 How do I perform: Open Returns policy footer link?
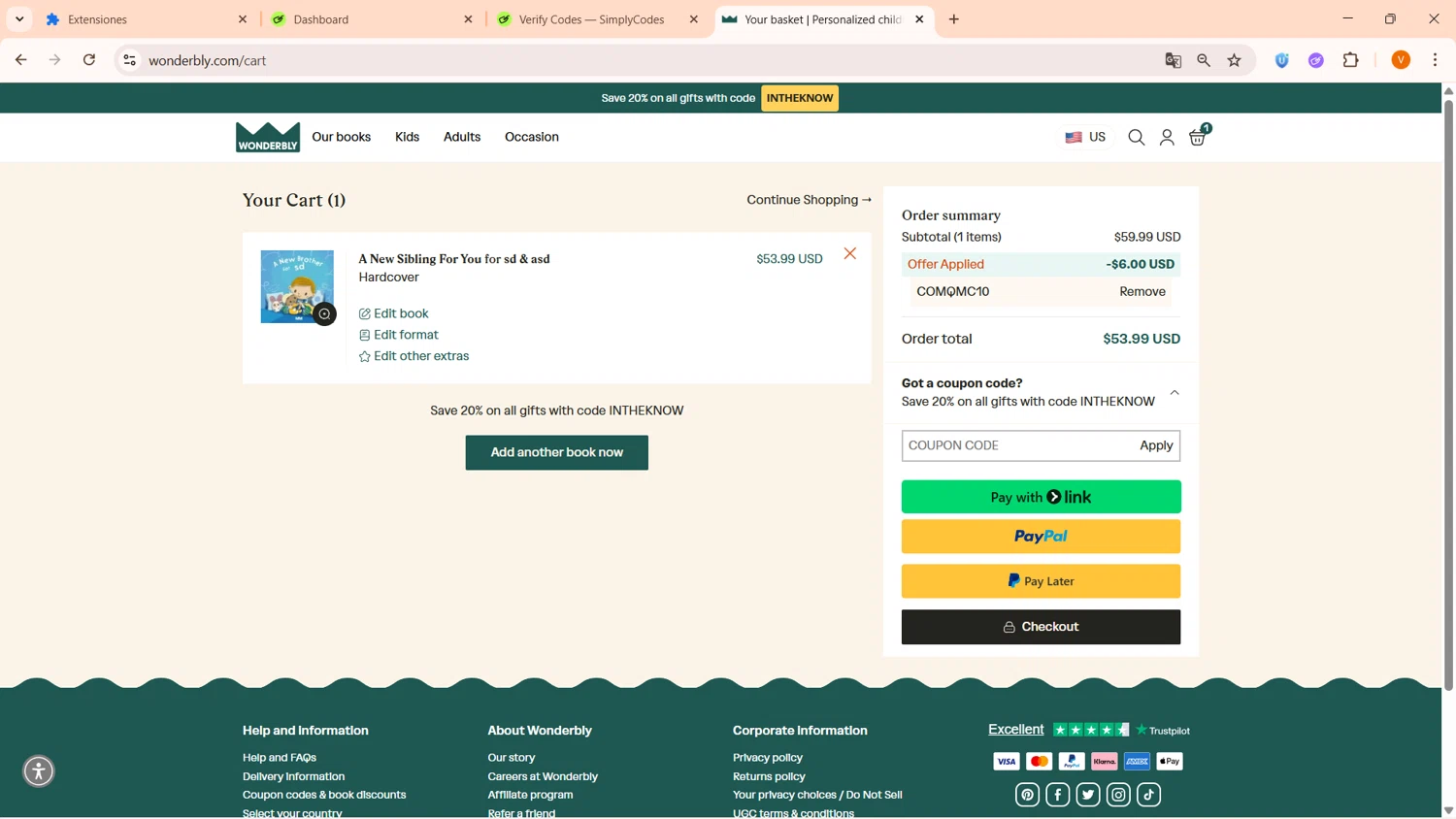[769, 776]
